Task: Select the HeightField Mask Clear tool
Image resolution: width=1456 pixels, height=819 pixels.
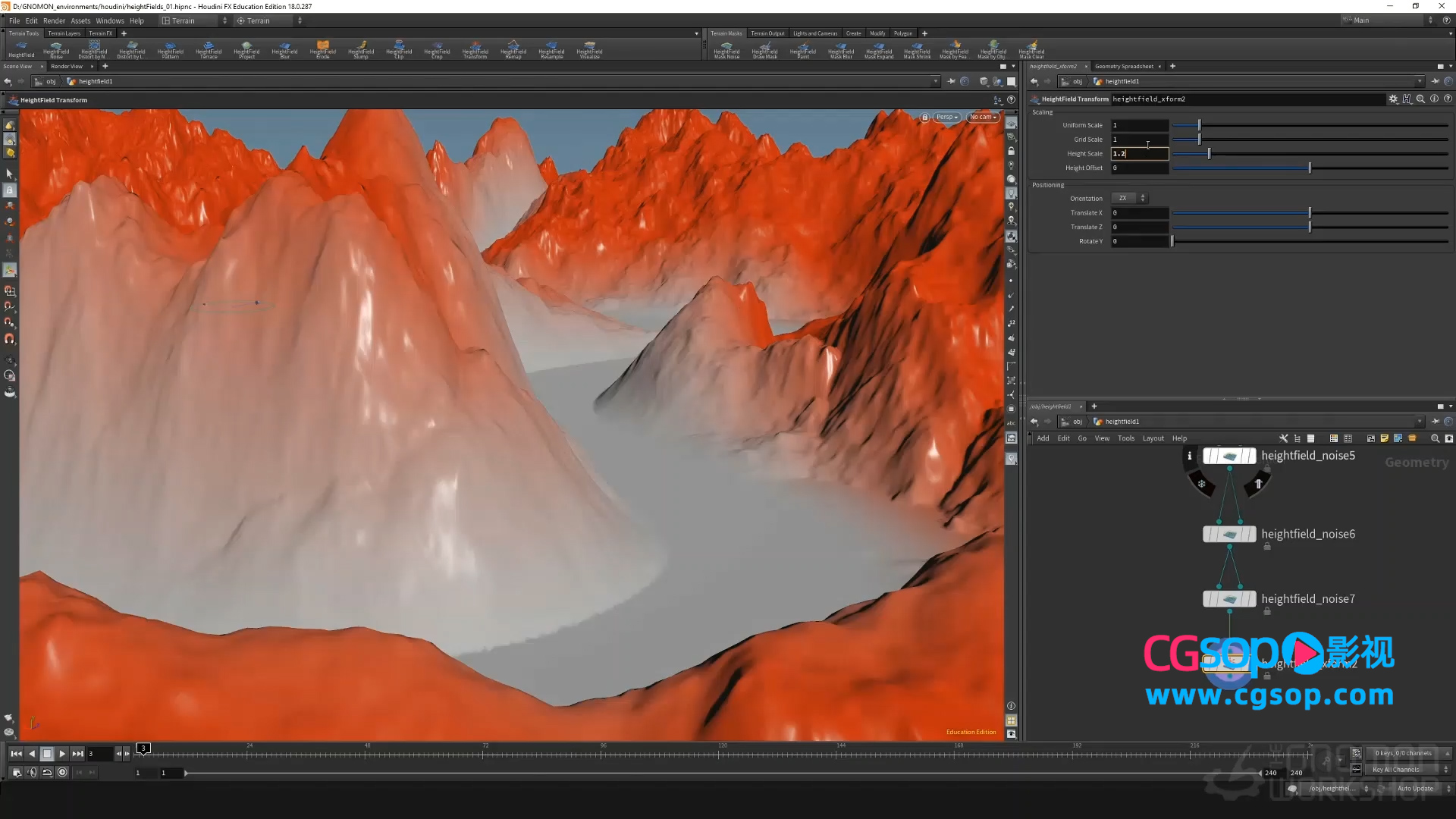Action: click(x=1031, y=49)
